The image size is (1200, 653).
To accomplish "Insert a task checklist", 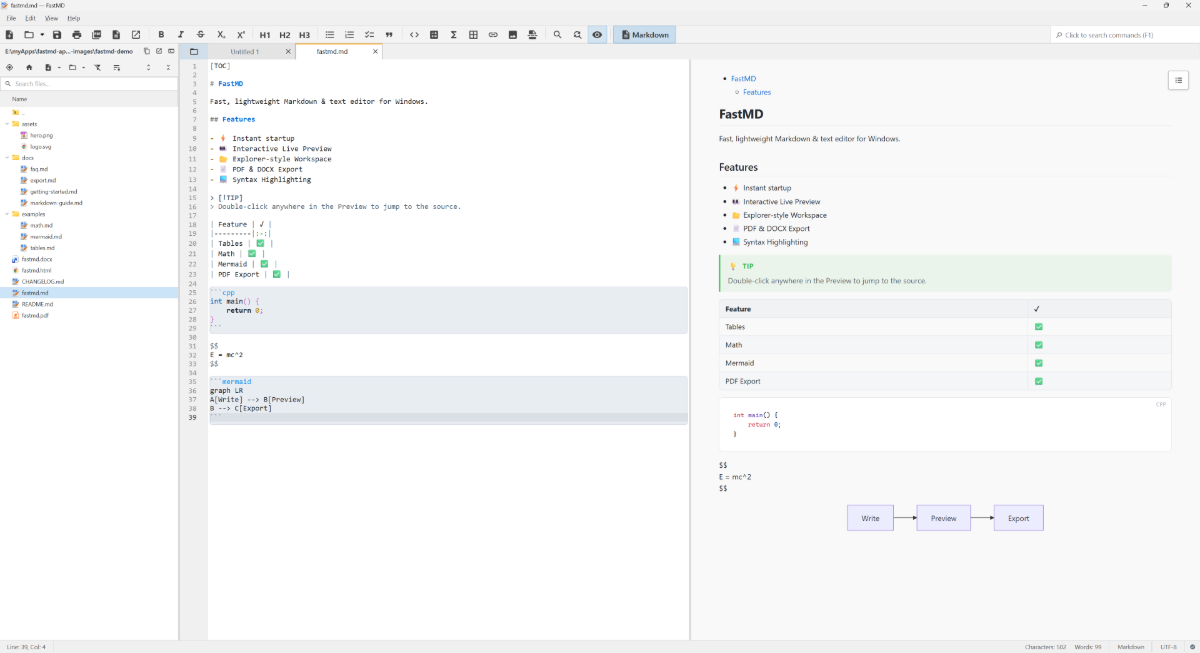I will click(369, 35).
